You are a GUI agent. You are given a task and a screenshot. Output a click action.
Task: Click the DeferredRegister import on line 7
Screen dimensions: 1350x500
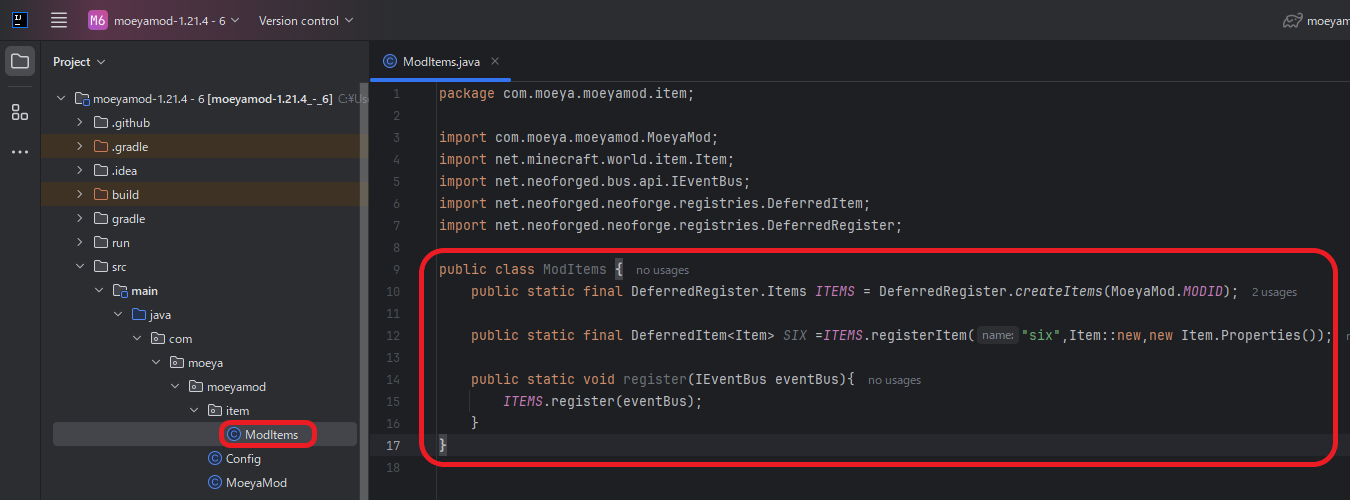click(x=670, y=225)
